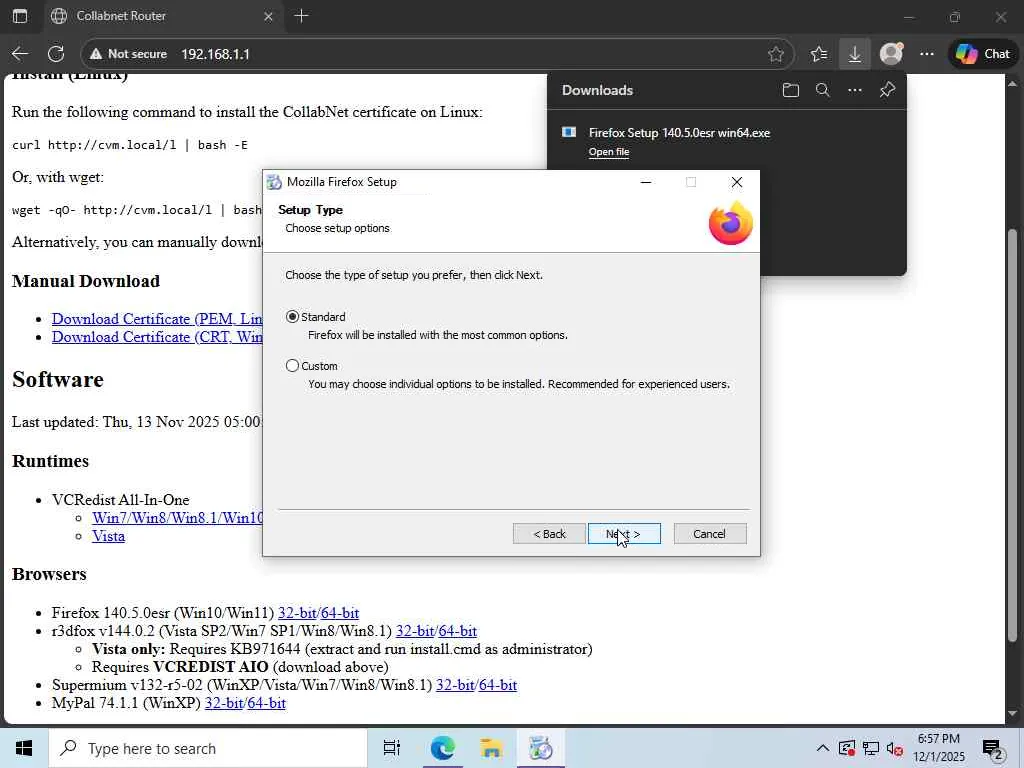Download MyPal 74.1.1 64-bit

[266, 703]
